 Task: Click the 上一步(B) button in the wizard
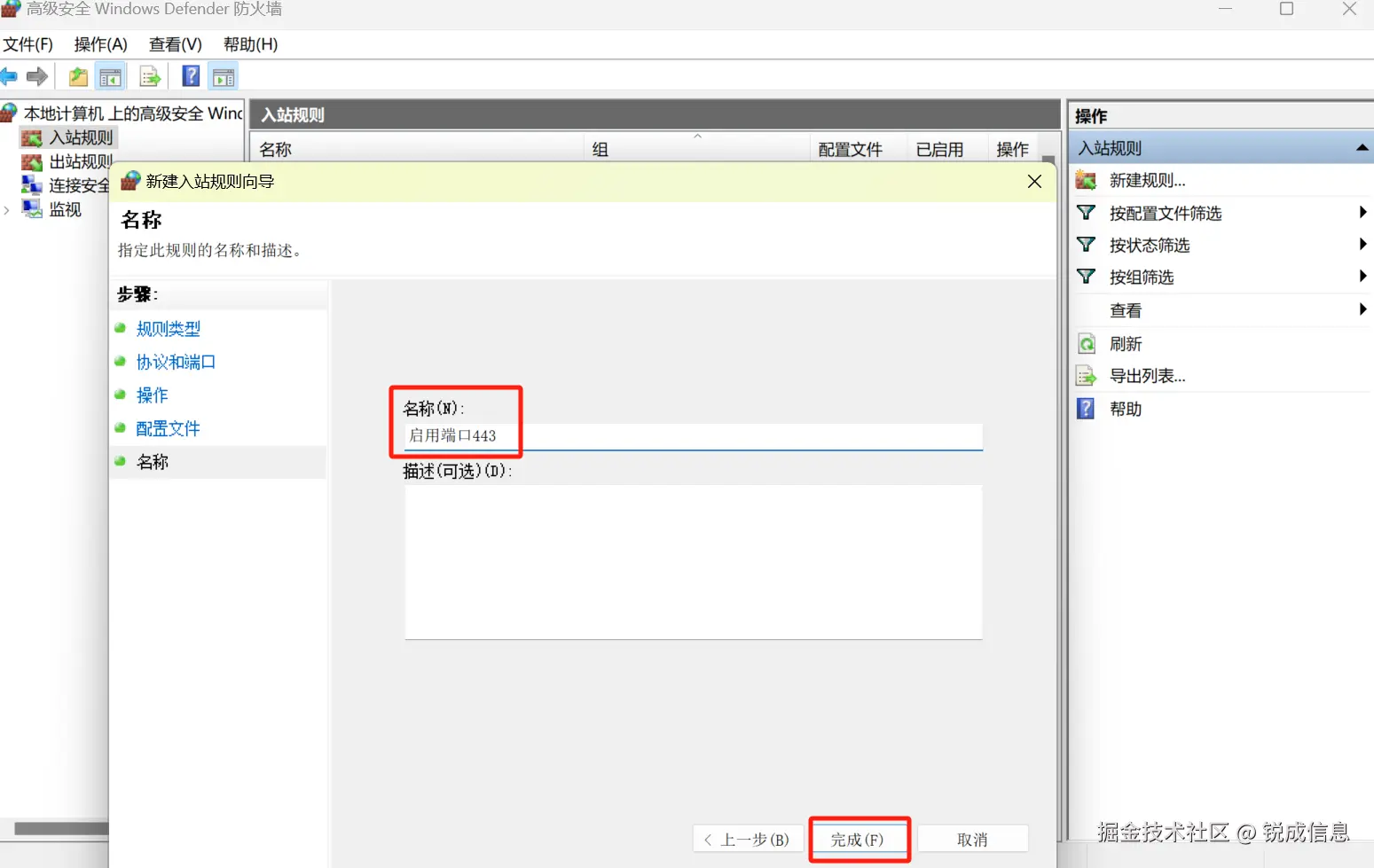point(748,838)
